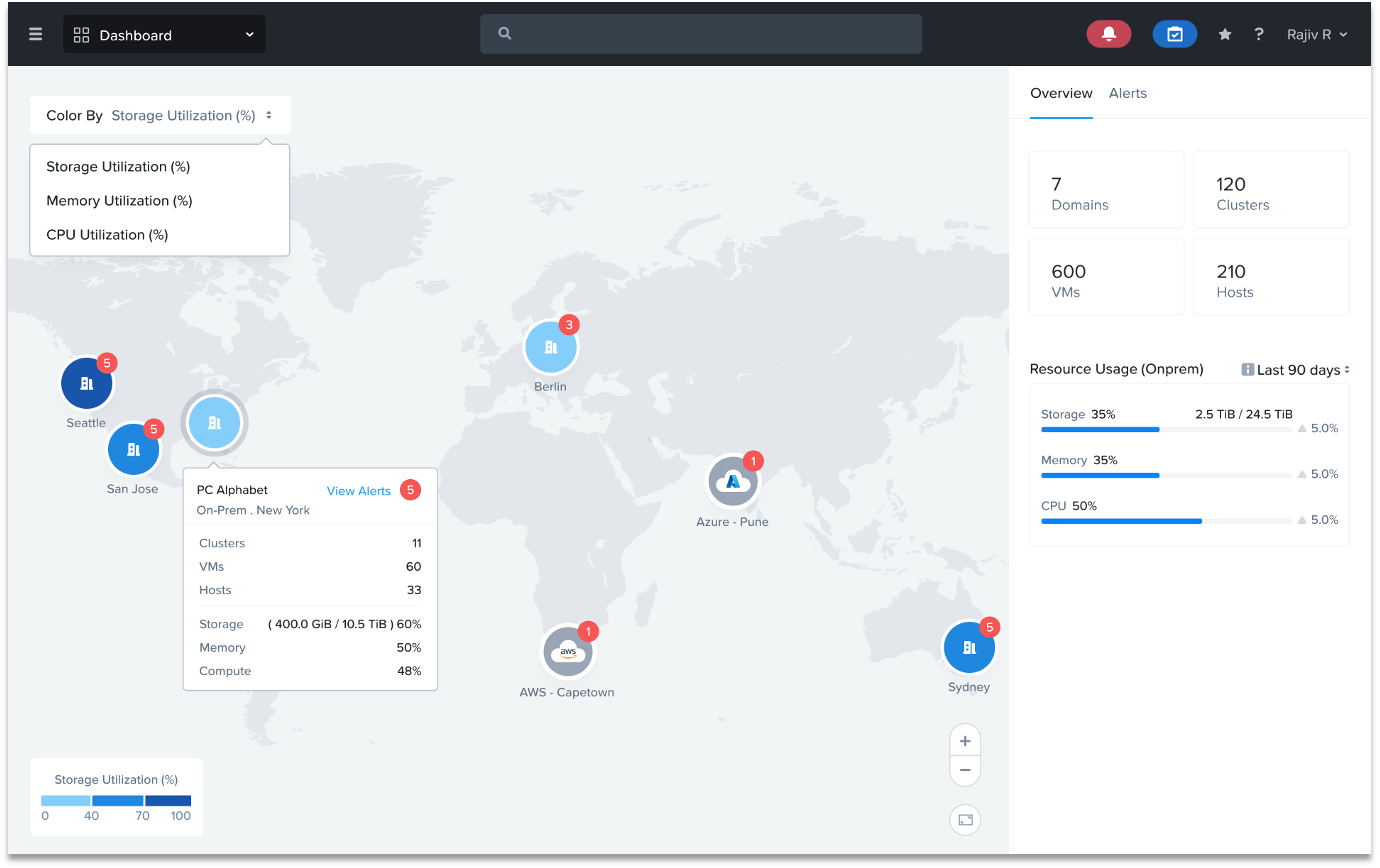Click the search input field
The height and width of the screenshot is (868, 1380).
701,34
